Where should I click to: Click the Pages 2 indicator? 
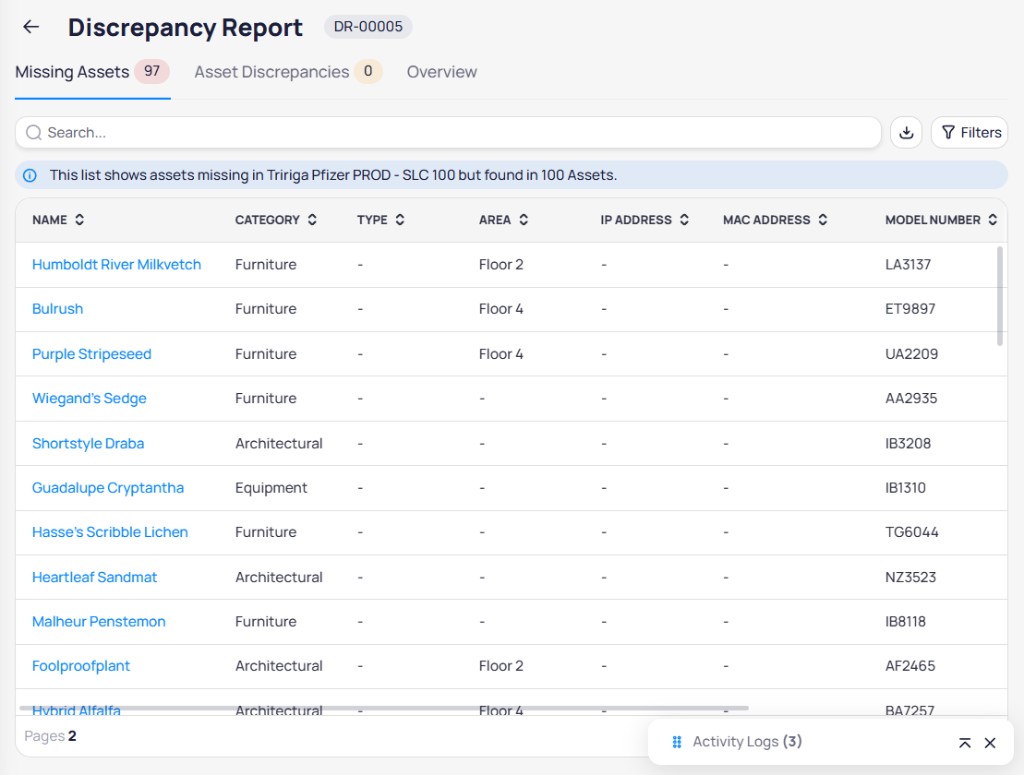(50, 736)
